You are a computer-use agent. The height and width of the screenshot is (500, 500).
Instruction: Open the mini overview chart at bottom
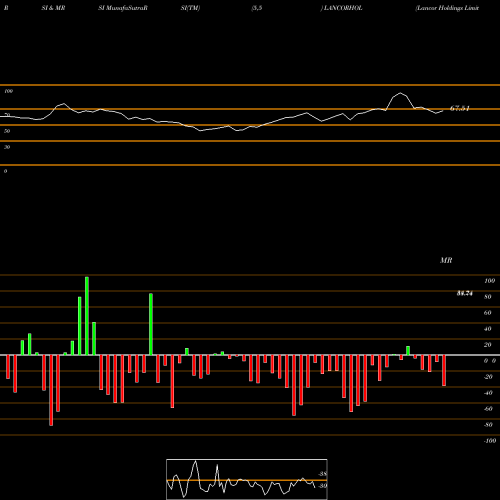(247, 479)
